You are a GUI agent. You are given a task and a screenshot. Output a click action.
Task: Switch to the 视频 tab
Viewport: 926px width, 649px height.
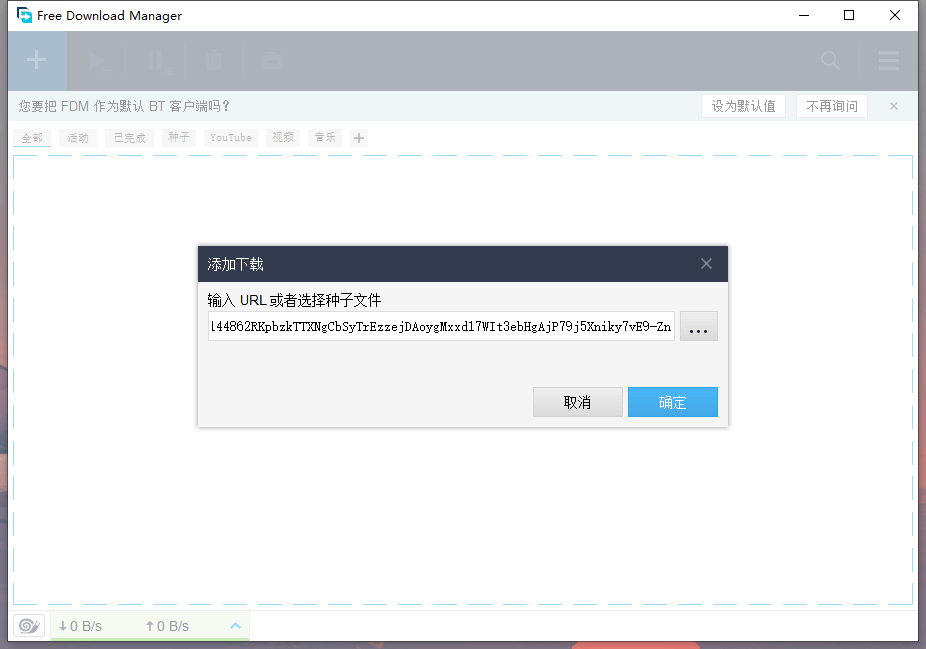[x=283, y=138]
